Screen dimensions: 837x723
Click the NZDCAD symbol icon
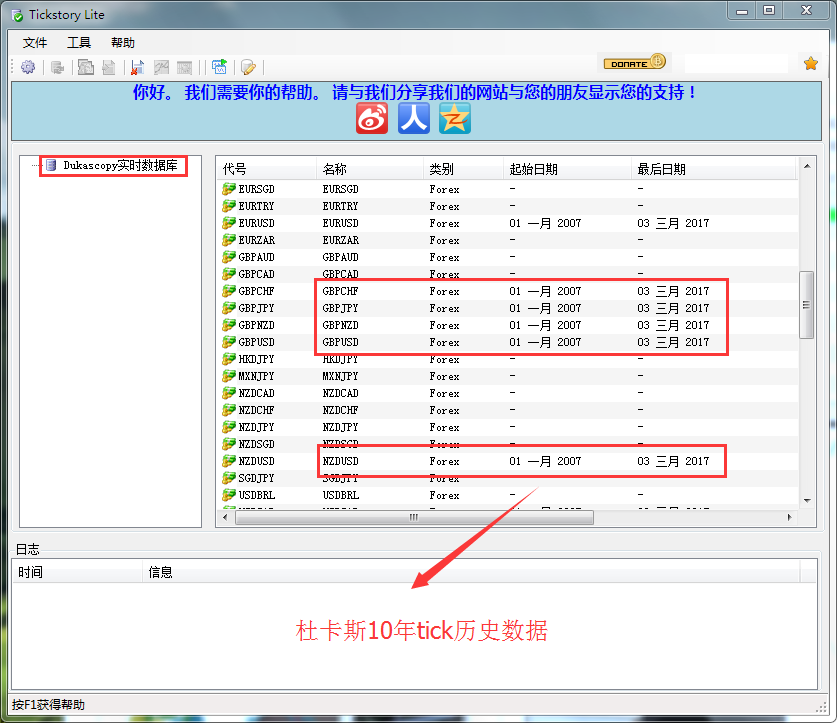pyautogui.click(x=229, y=393)
